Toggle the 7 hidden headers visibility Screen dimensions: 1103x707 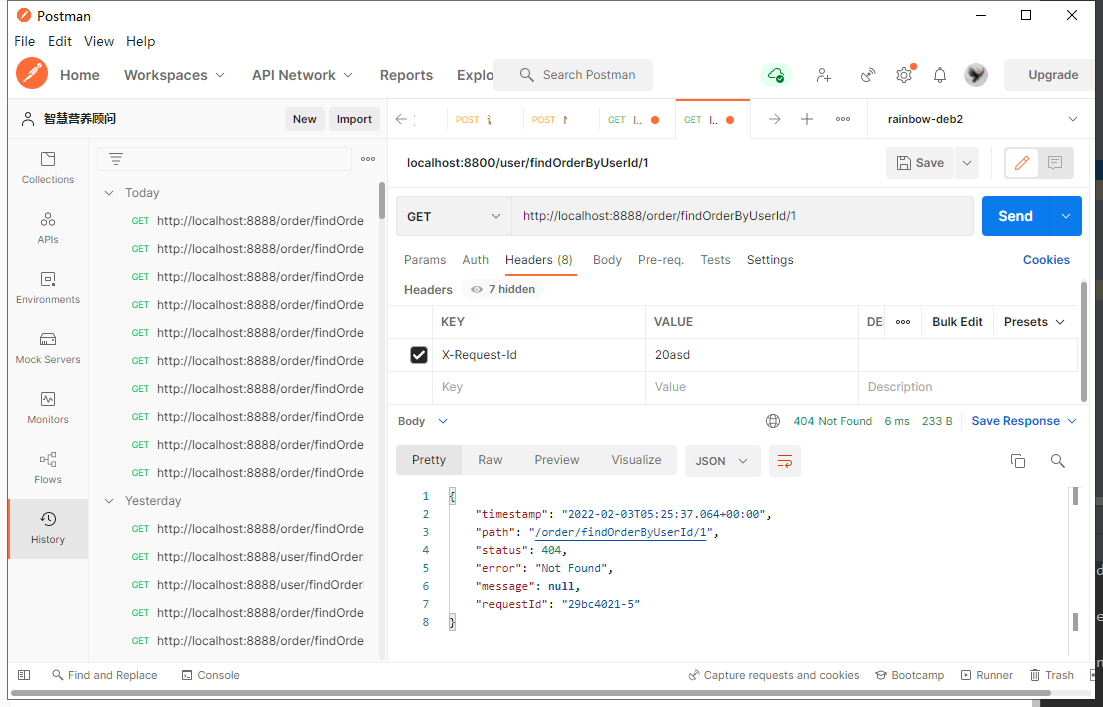(503, 290)
